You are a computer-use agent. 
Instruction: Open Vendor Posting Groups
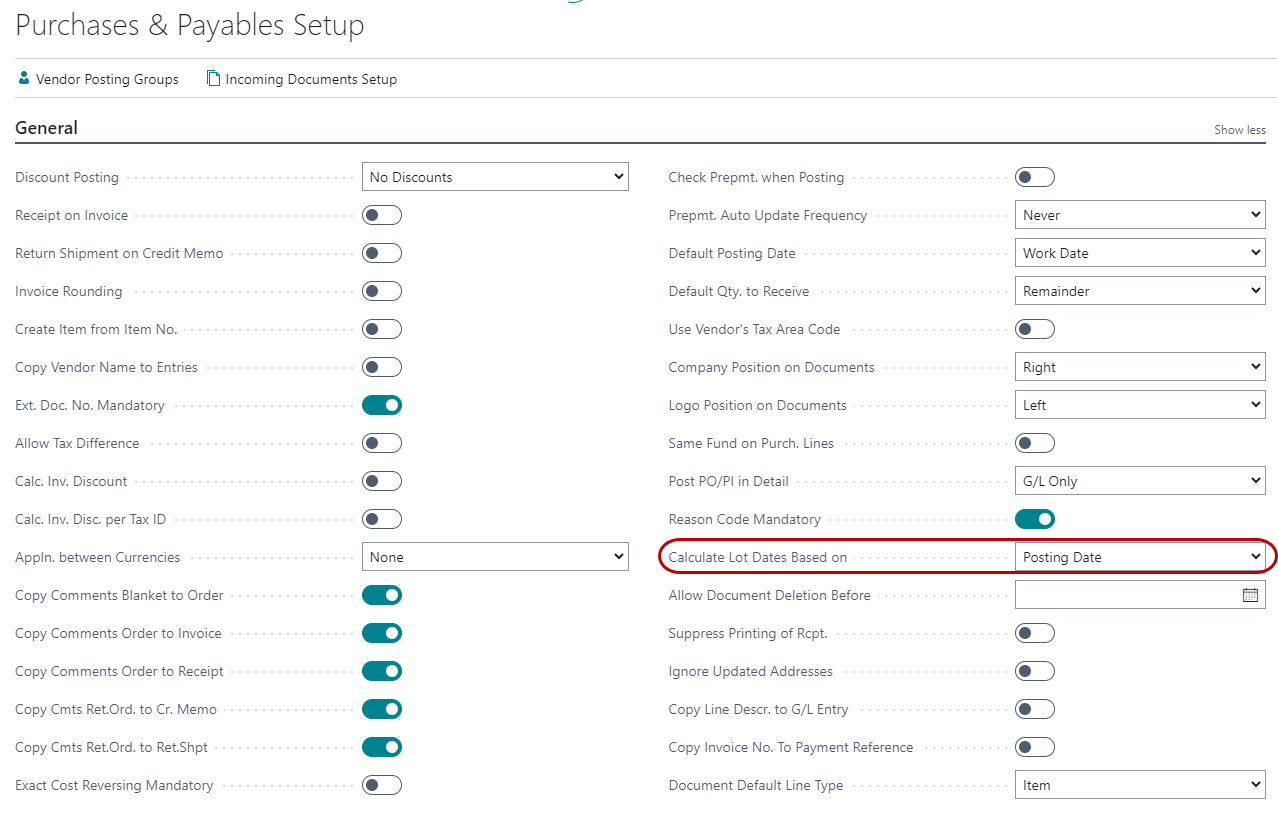(x=107, y=79)
